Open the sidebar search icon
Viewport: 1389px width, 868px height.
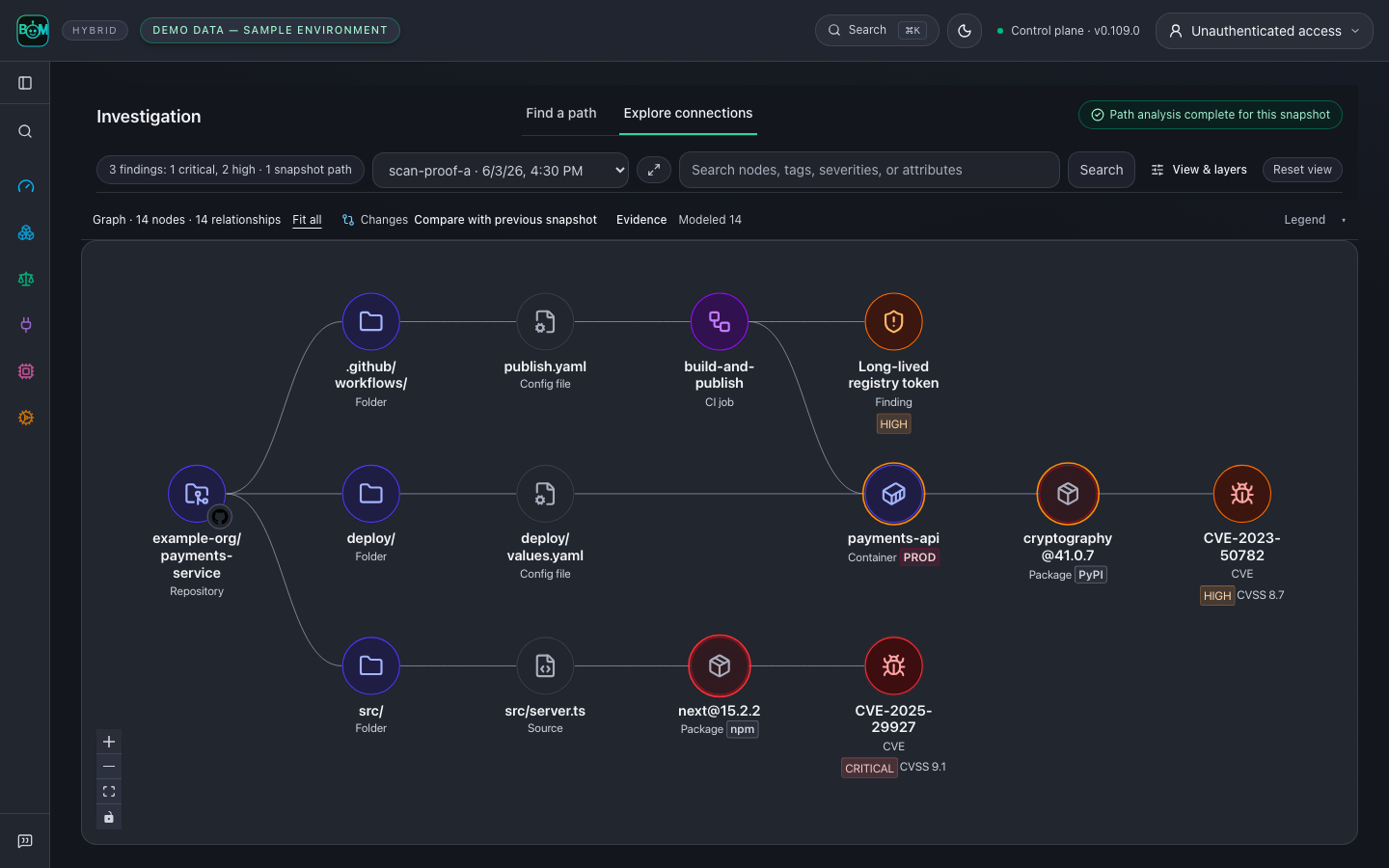pos(25,131)
